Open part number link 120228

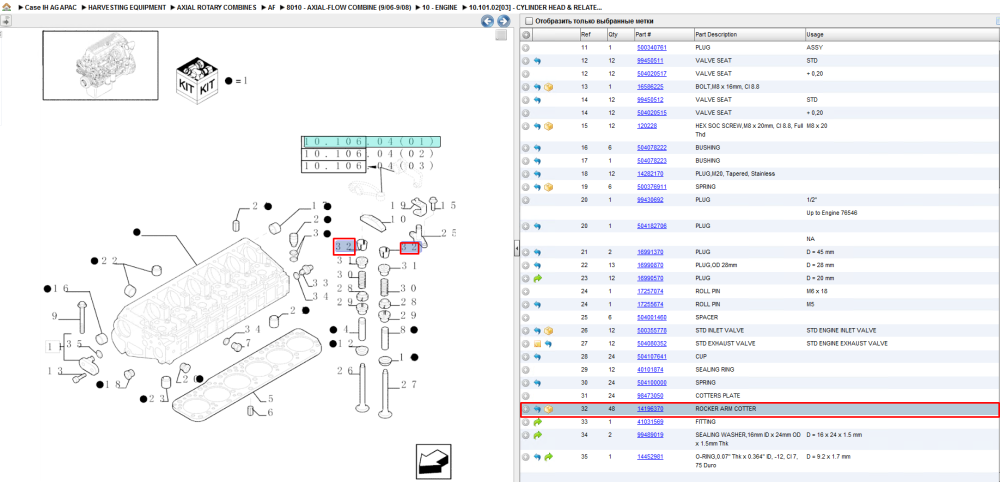[x=647, y=126]
